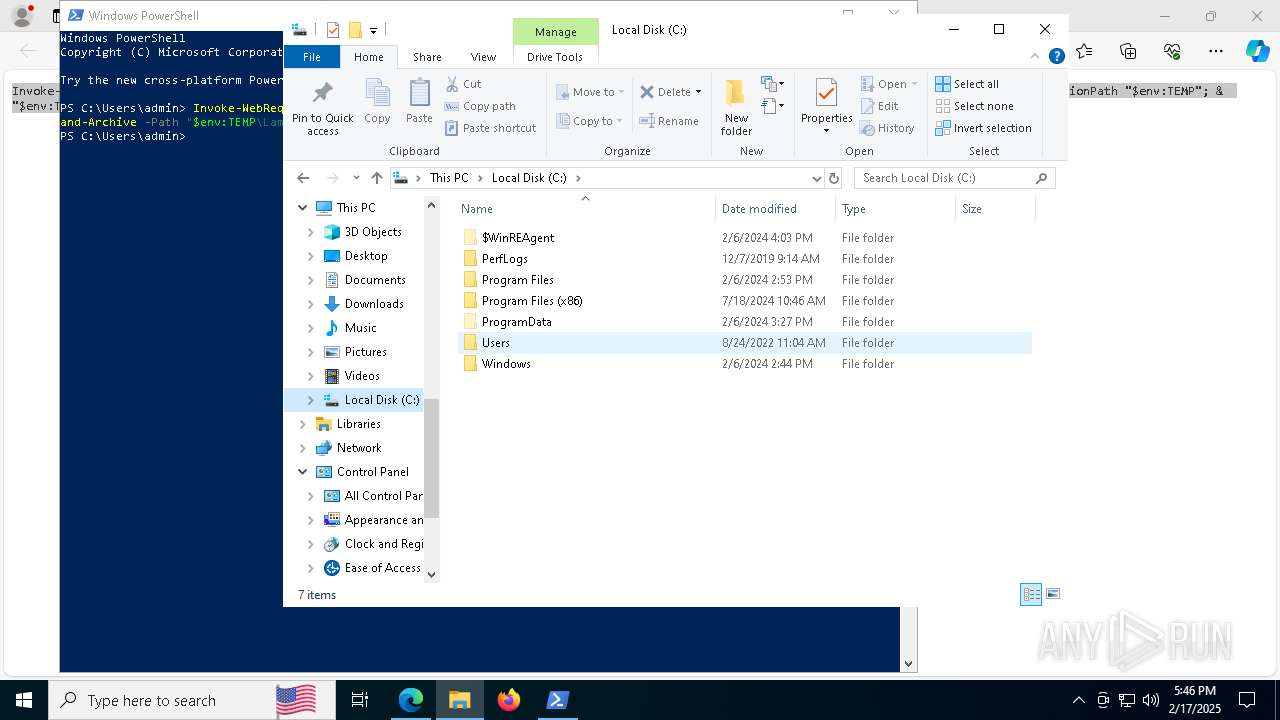Click the History ribbon command
The image size is (1280, 720).
click(887, 128)
